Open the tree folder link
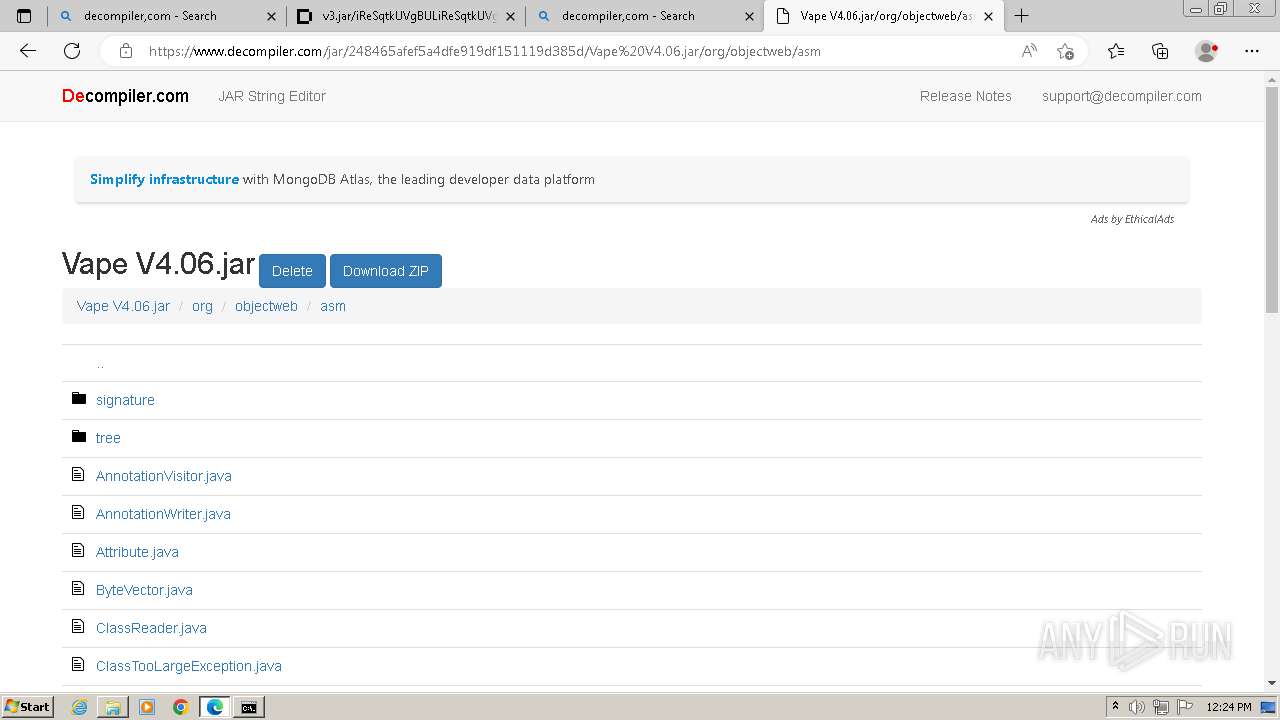Image resolution: width=1280 pixels, height=720 pixels. tap(108, 438)
